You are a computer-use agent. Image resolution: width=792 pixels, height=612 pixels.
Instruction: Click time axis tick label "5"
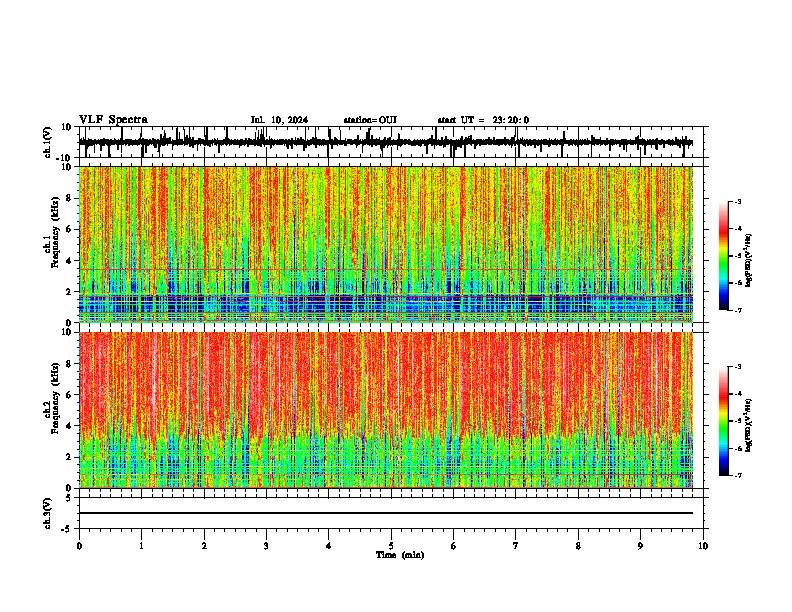(x=391, y=546)
